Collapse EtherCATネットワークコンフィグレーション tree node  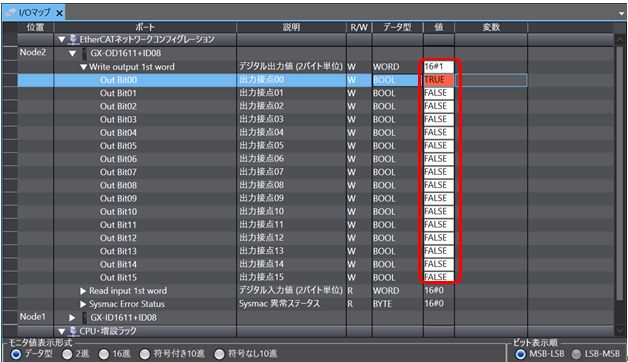coord(61,40)
